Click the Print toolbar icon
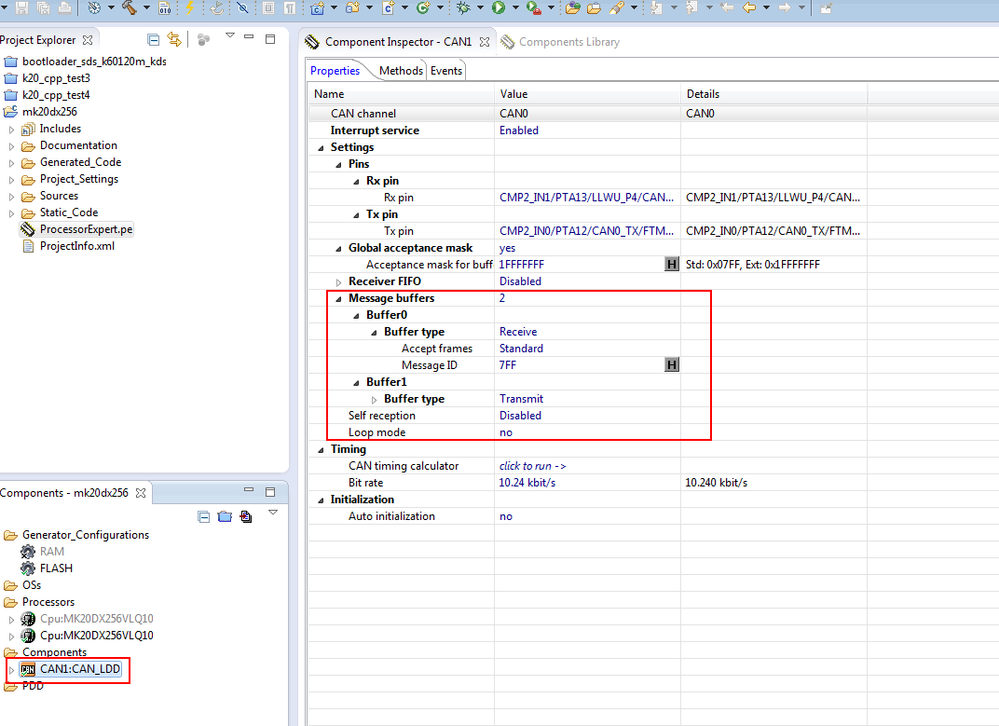 pyautogui.click(x=65, y=8)
